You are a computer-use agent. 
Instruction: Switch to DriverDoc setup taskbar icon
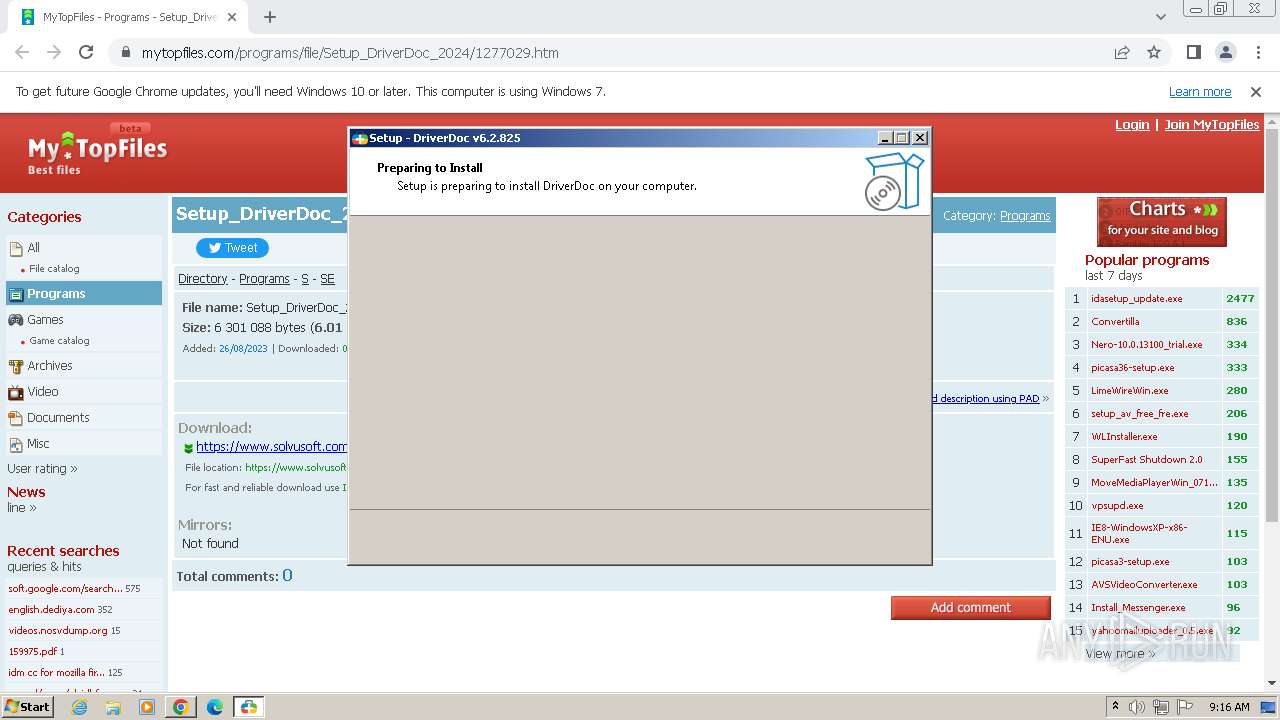[x=249, y=707]
